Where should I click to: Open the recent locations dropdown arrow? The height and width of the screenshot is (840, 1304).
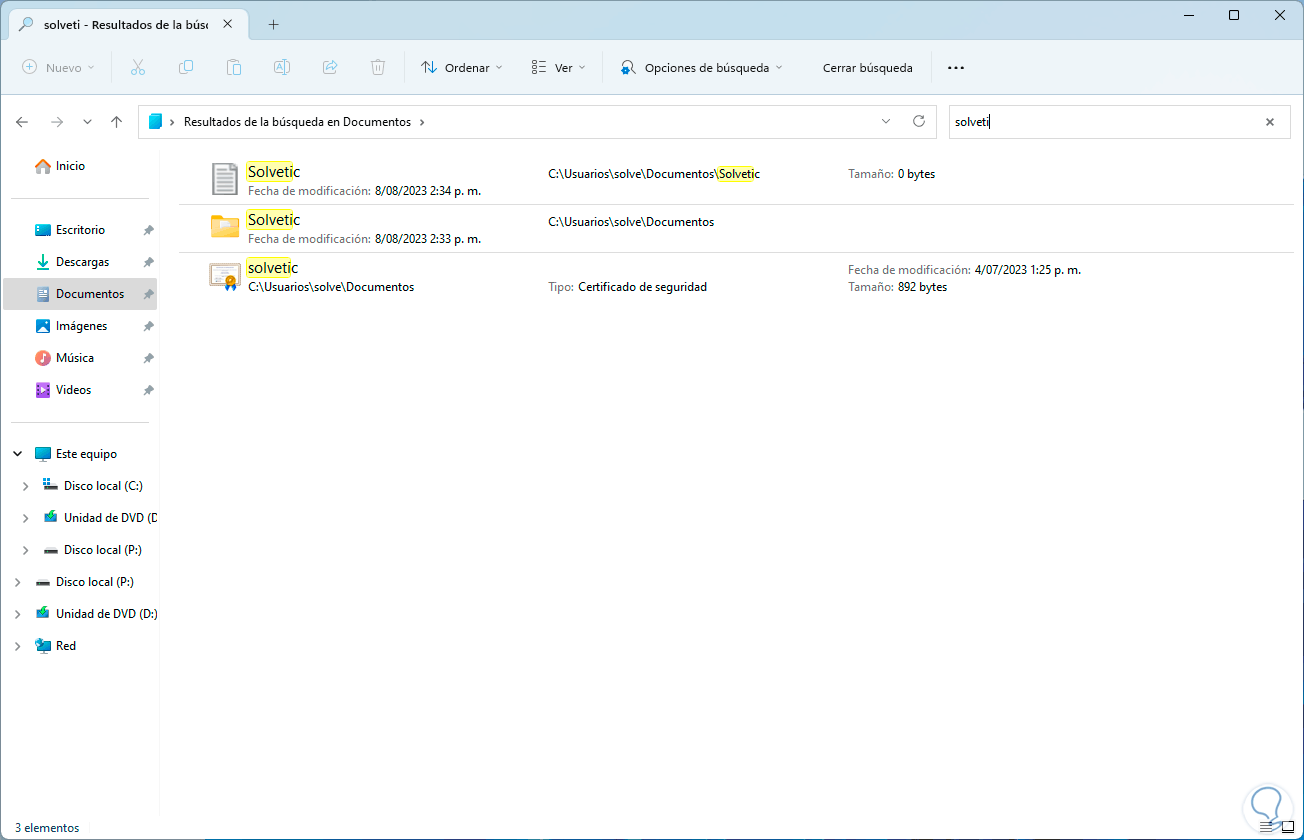[87, 122]
